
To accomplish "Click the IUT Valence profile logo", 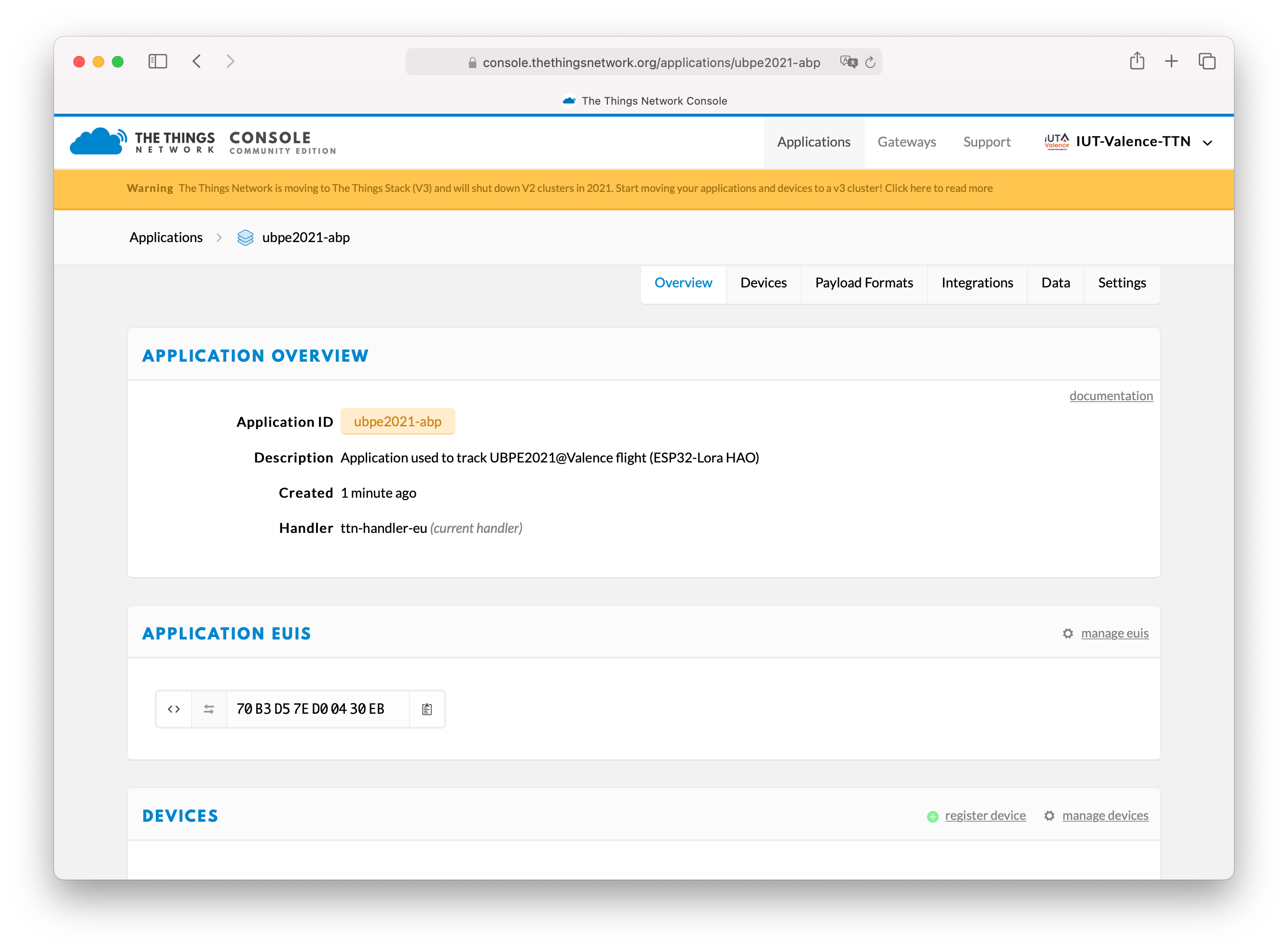I will [x=1056, y=142].
